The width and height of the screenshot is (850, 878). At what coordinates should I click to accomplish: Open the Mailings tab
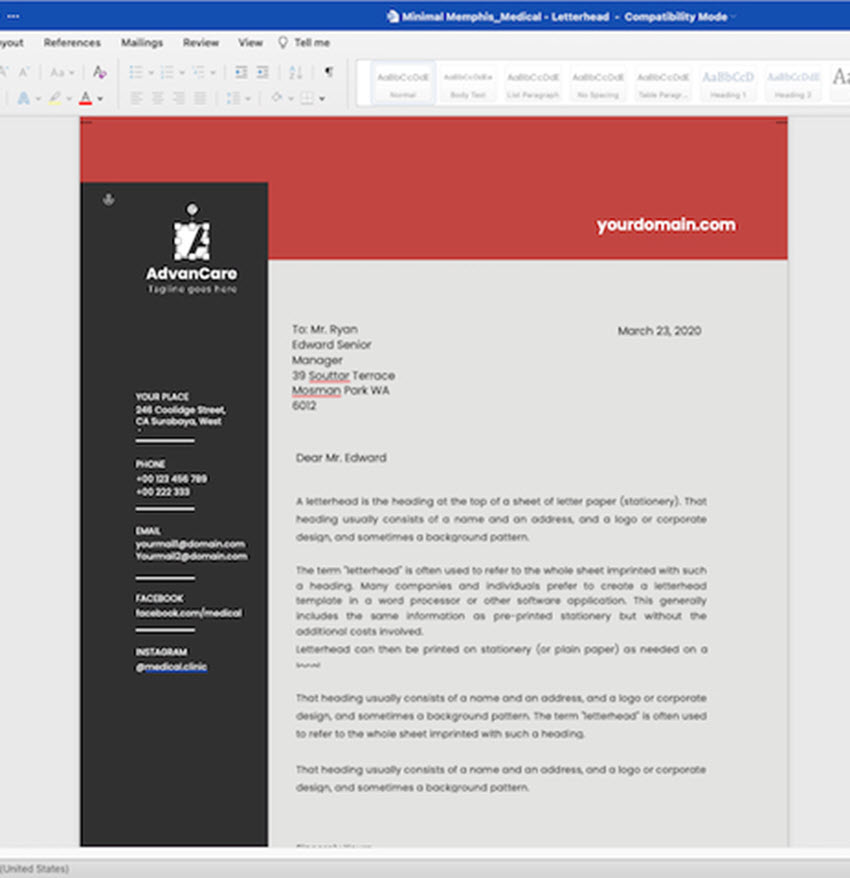tap(142, 43)
